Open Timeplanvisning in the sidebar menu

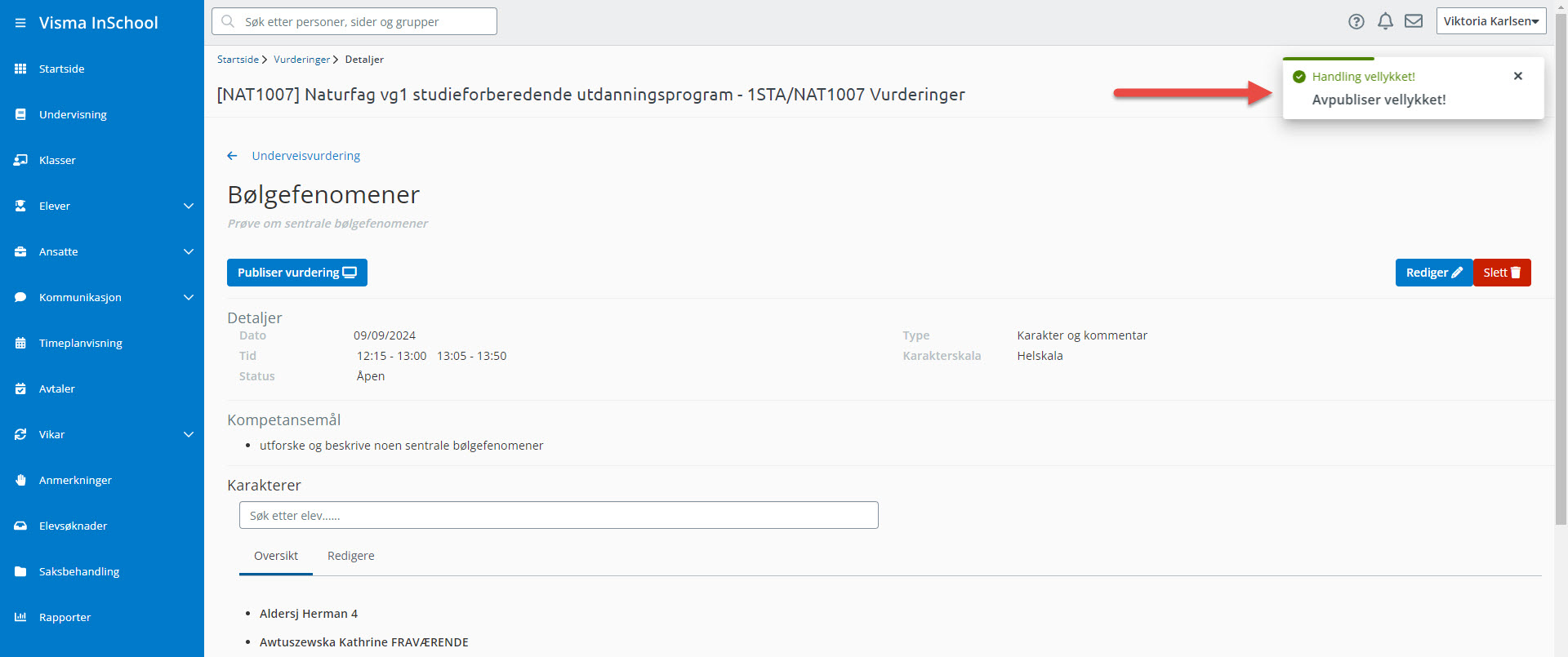point(81,343)
